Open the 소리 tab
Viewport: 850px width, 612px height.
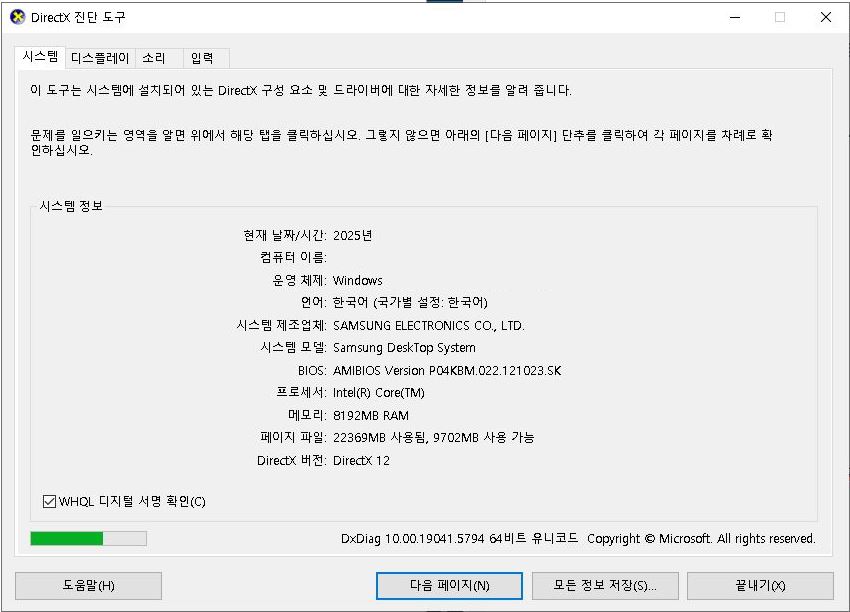pos(156,58)
